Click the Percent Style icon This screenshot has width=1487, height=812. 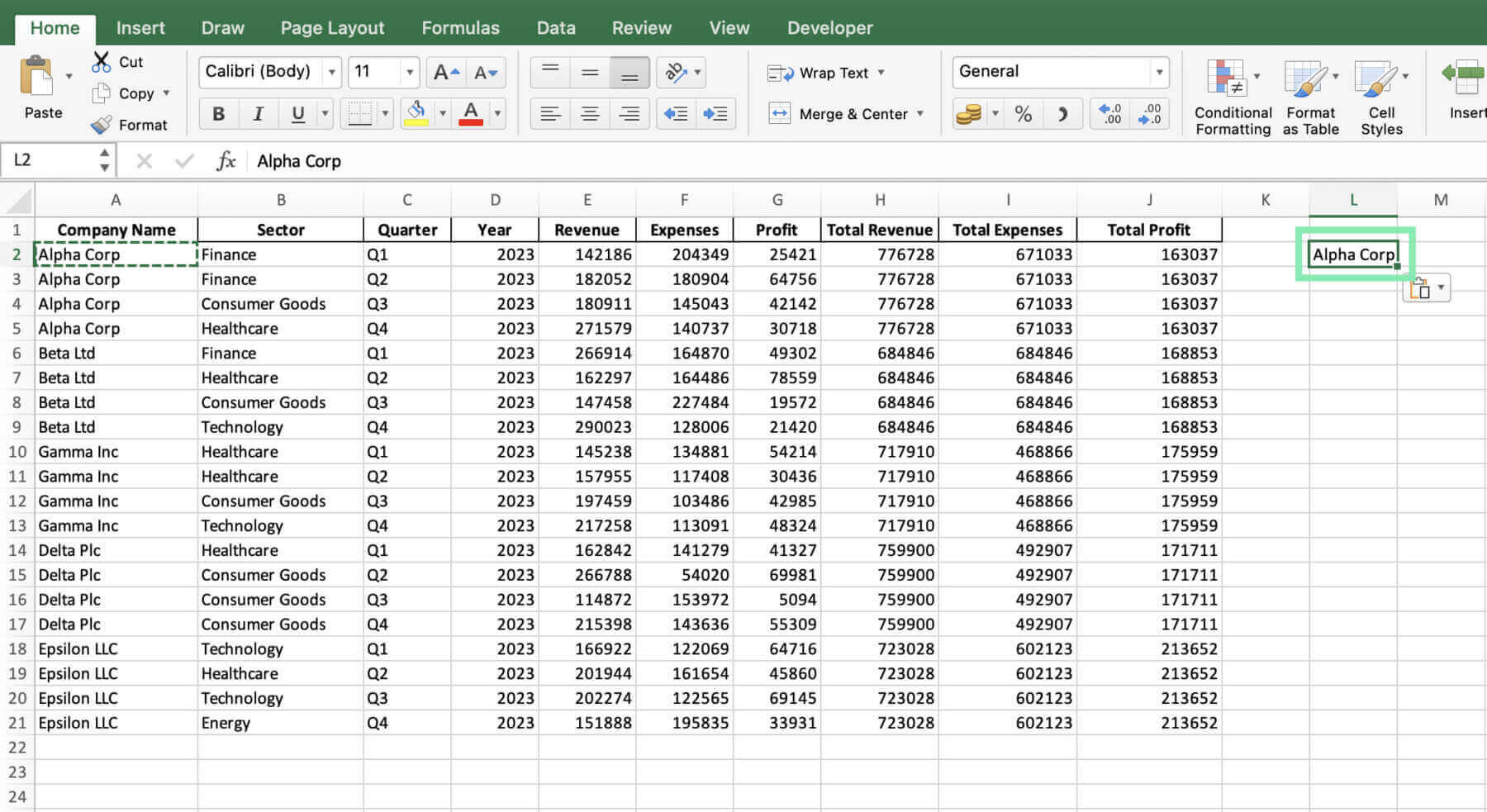point(1024,113)
